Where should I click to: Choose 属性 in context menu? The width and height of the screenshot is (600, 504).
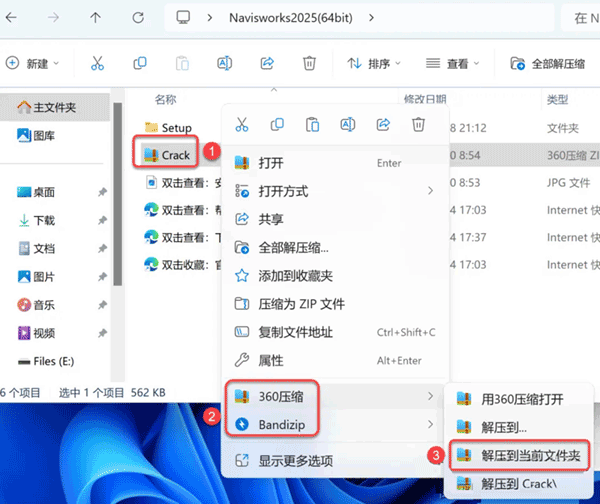335,360
